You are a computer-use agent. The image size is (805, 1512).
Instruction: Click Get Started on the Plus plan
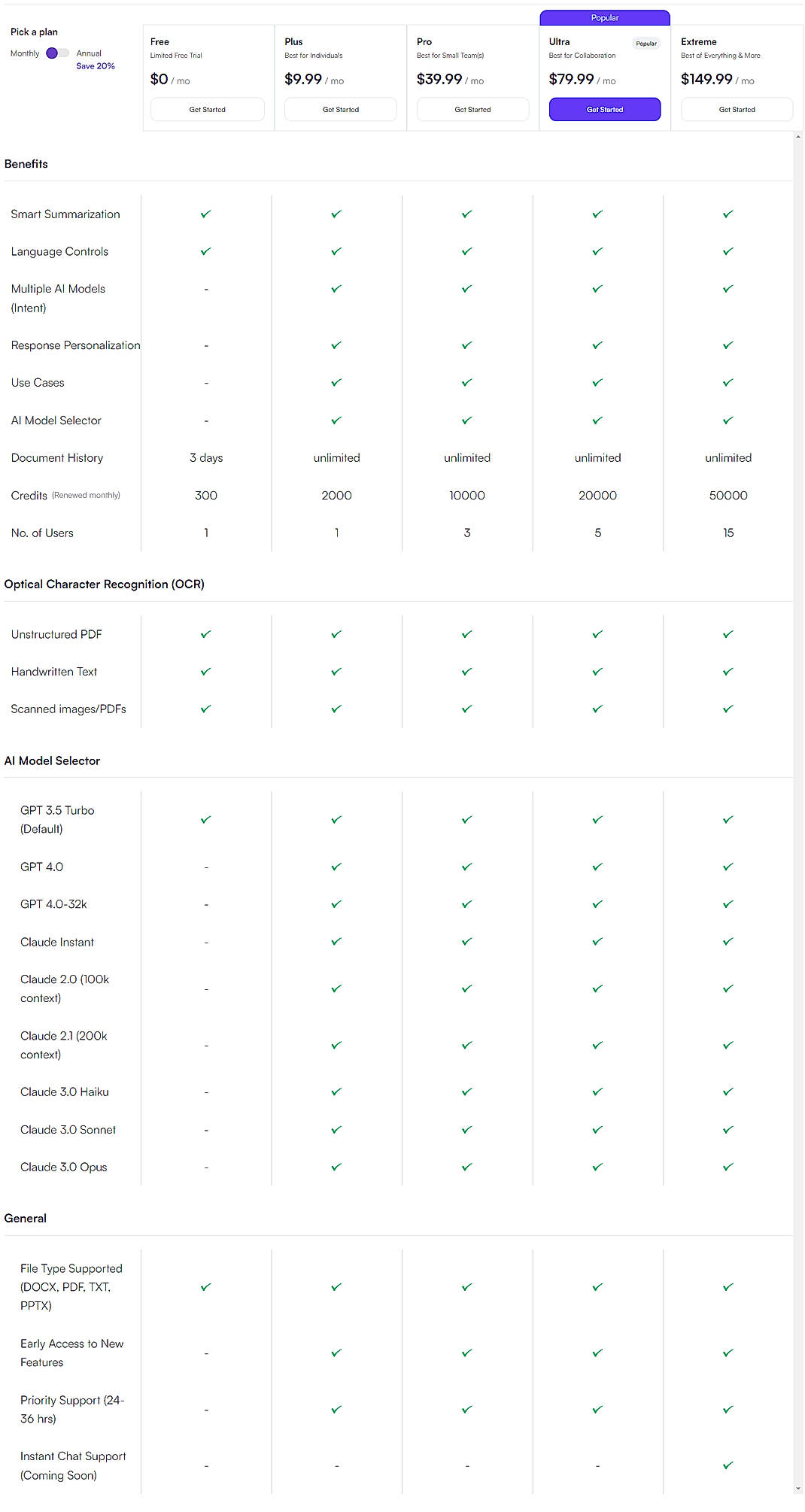[x=340, y=109]
